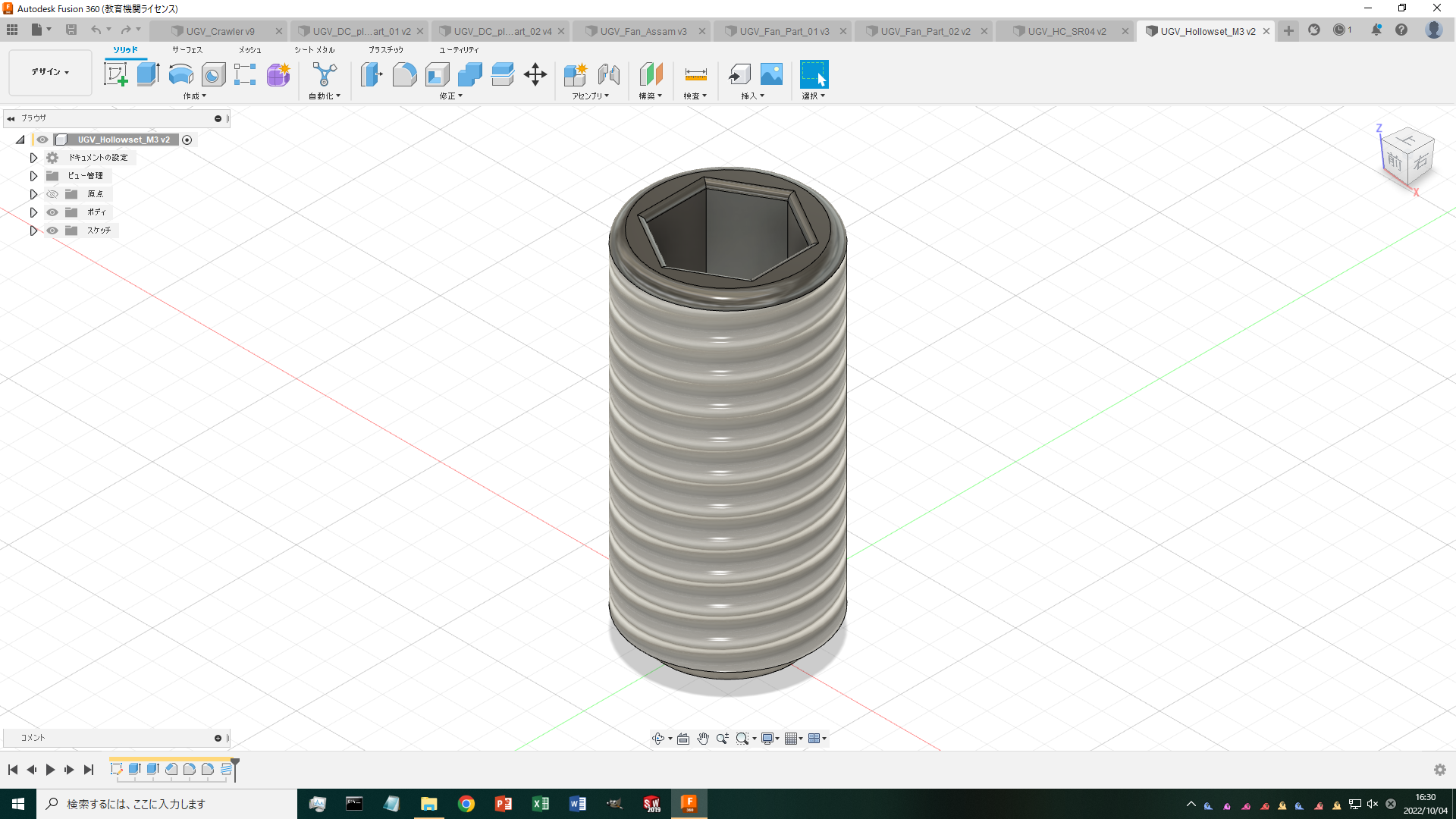
Task: Select the Move/Copy tool
Action: click(535, 74)
